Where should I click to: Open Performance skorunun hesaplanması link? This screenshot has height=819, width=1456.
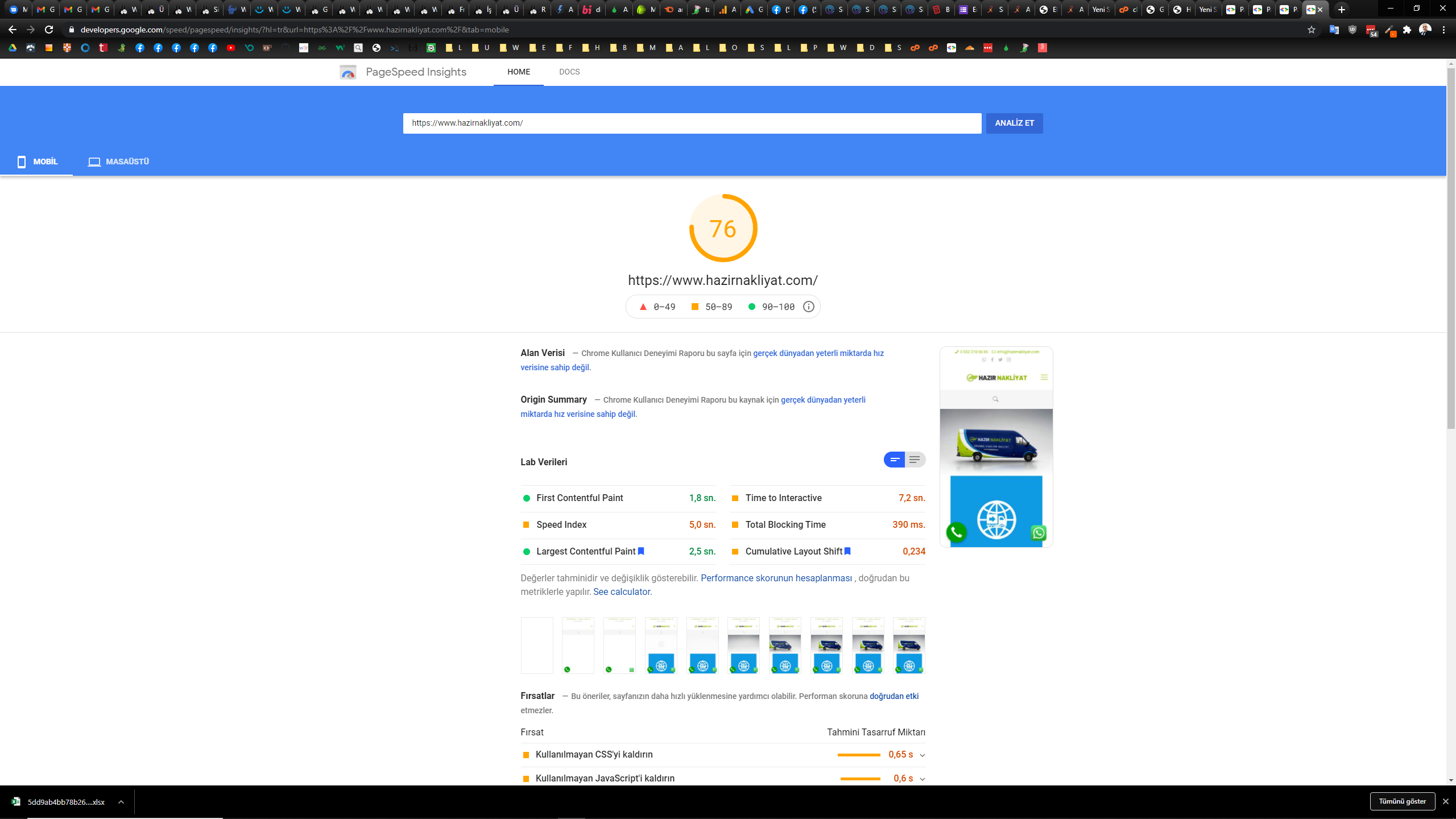tap(776, 578)
